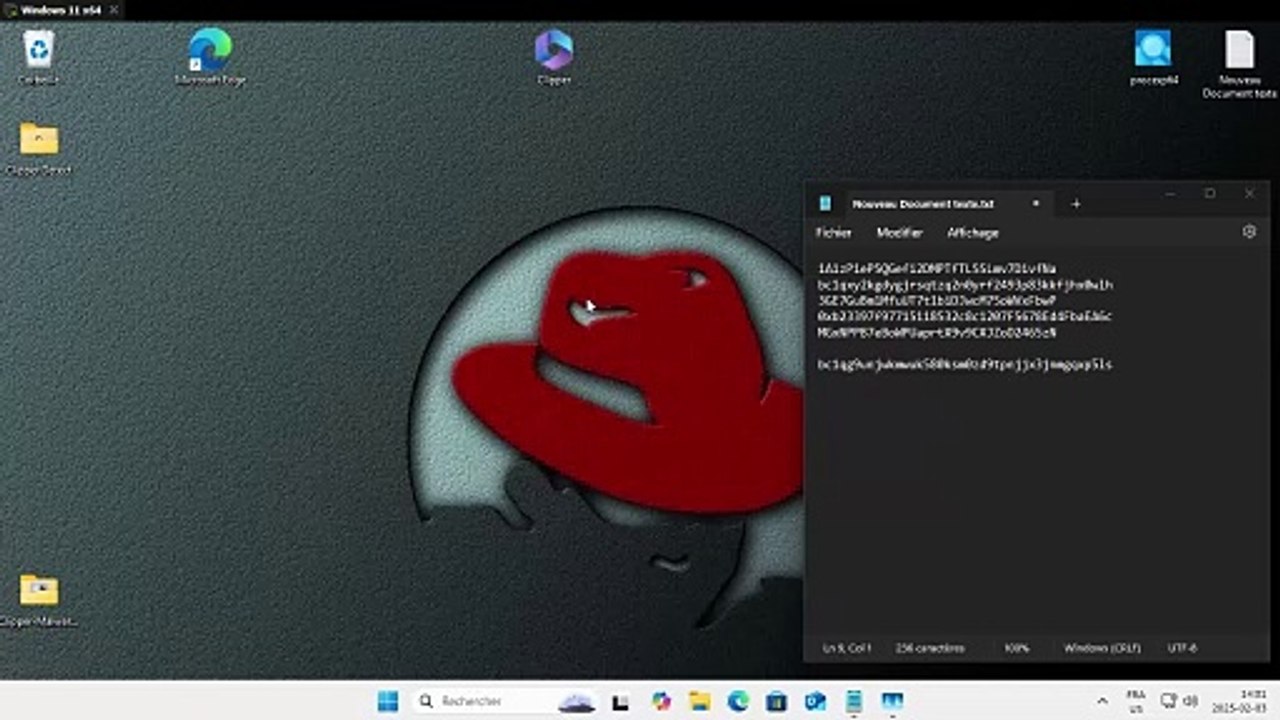Viewport: 1280px width, 720px height.
Task: Click the line starting with 1A1zP1eP
Action: coord(937,268)
